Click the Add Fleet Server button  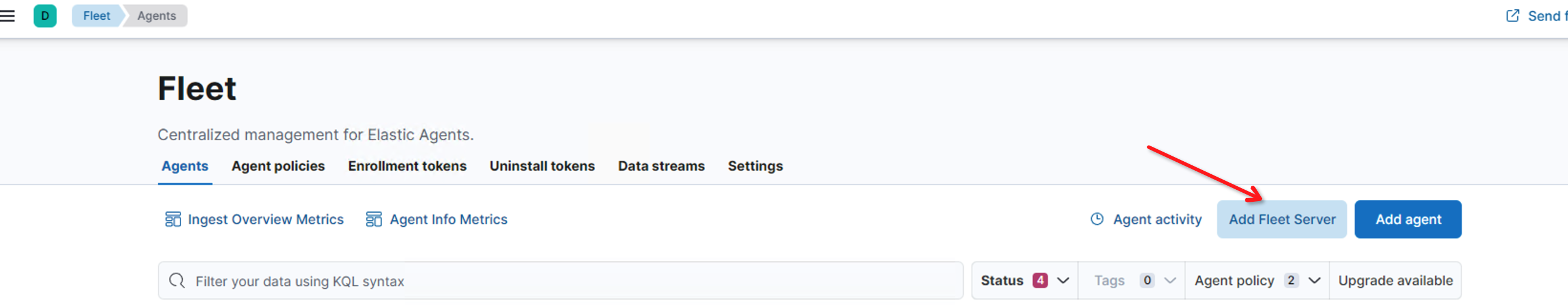[1281, 219]
